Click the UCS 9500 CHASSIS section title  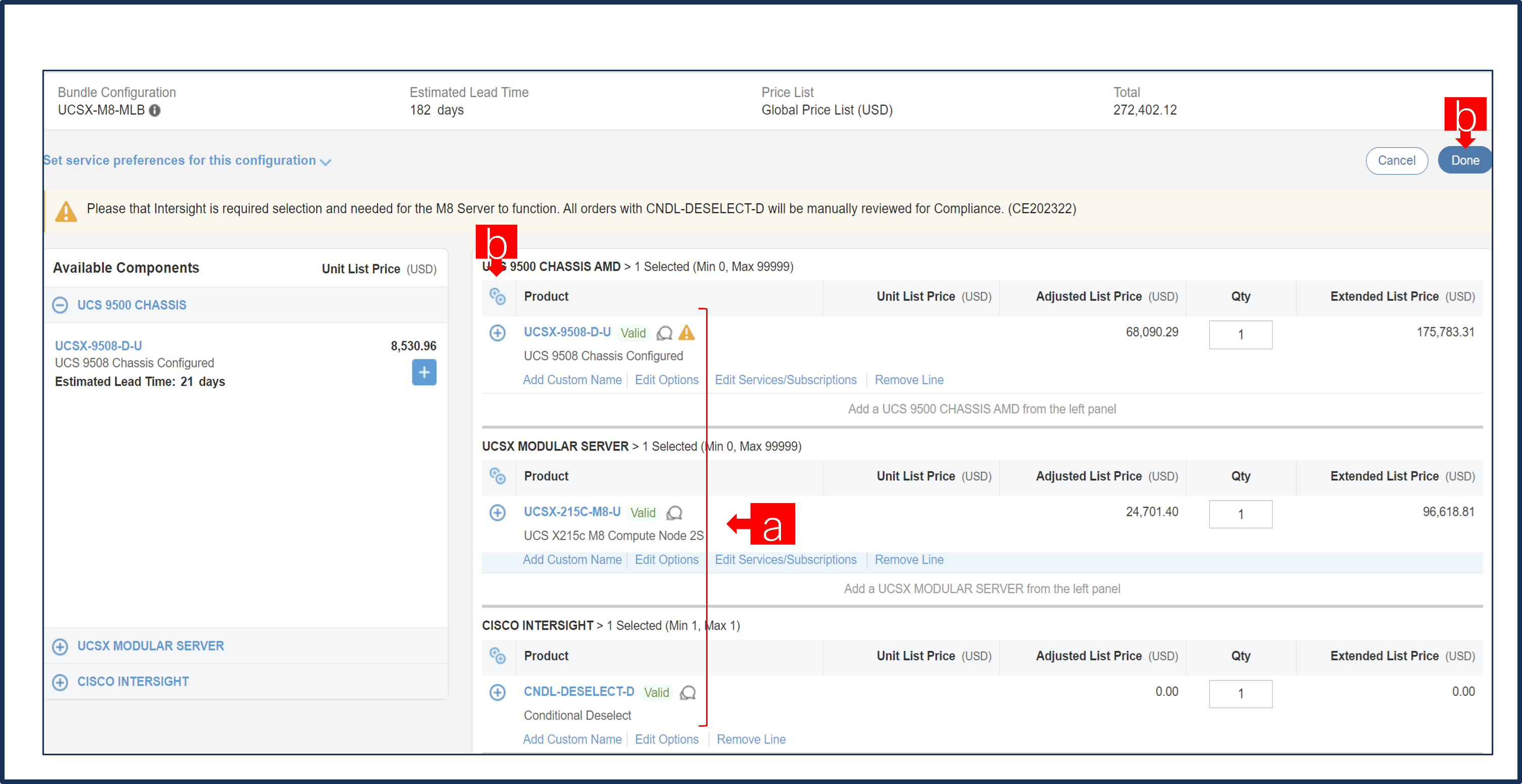pyautogui.click(x=132, y=305)
